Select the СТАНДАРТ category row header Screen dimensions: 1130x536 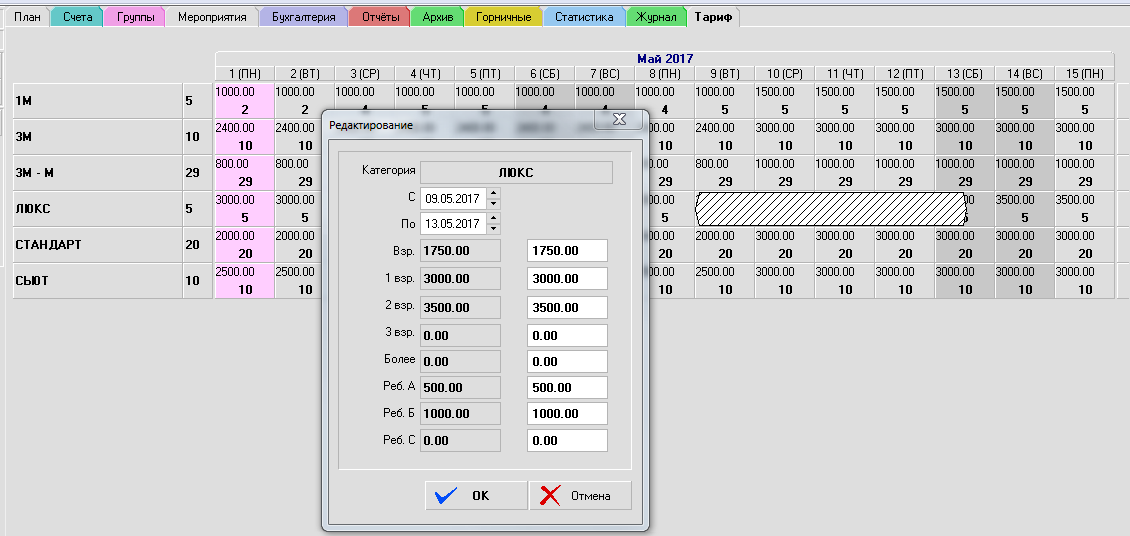pos(48,245)
